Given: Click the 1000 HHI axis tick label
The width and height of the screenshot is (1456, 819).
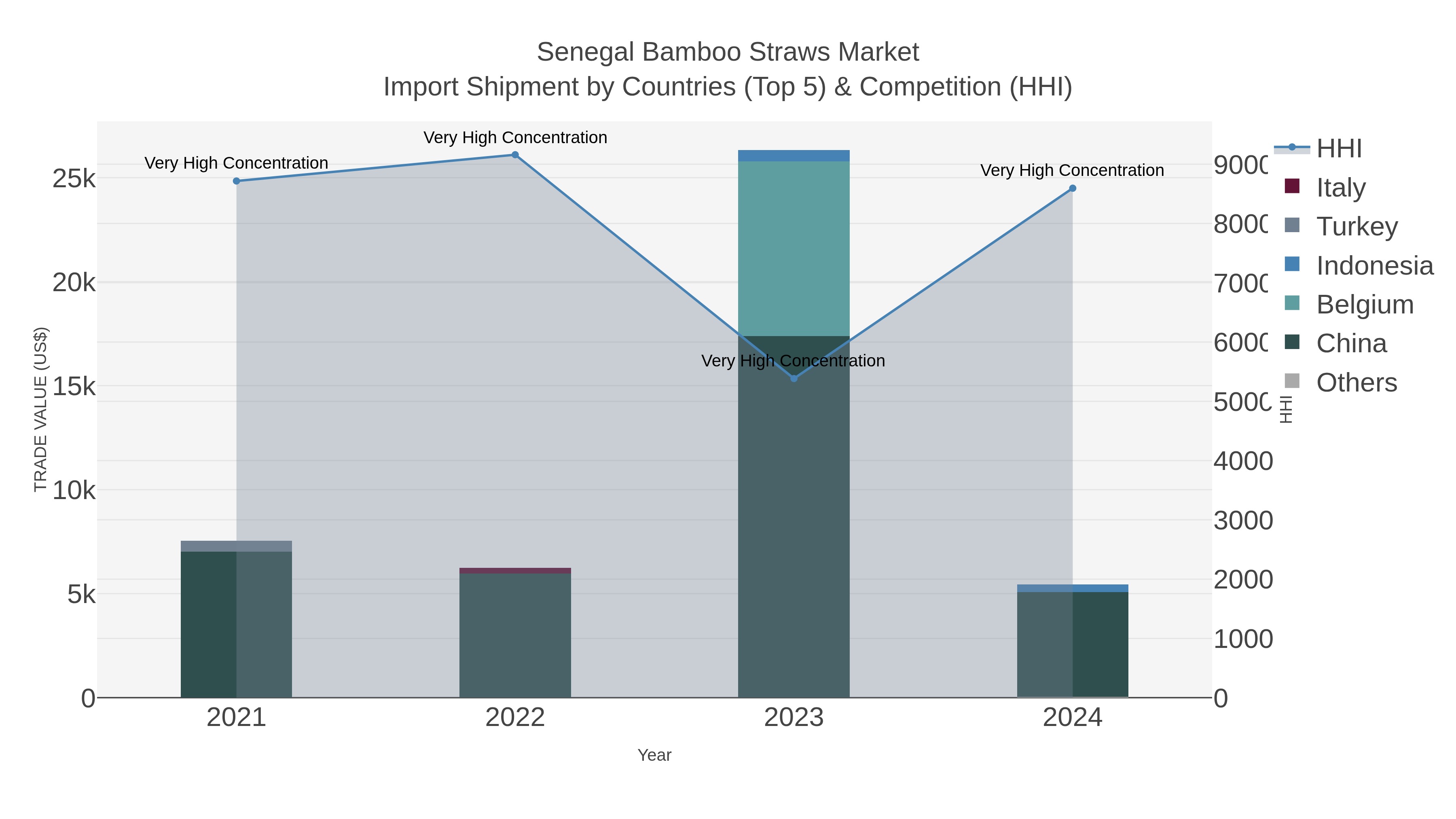Looking at the screenshot, I should click(x=1243, y=639).
